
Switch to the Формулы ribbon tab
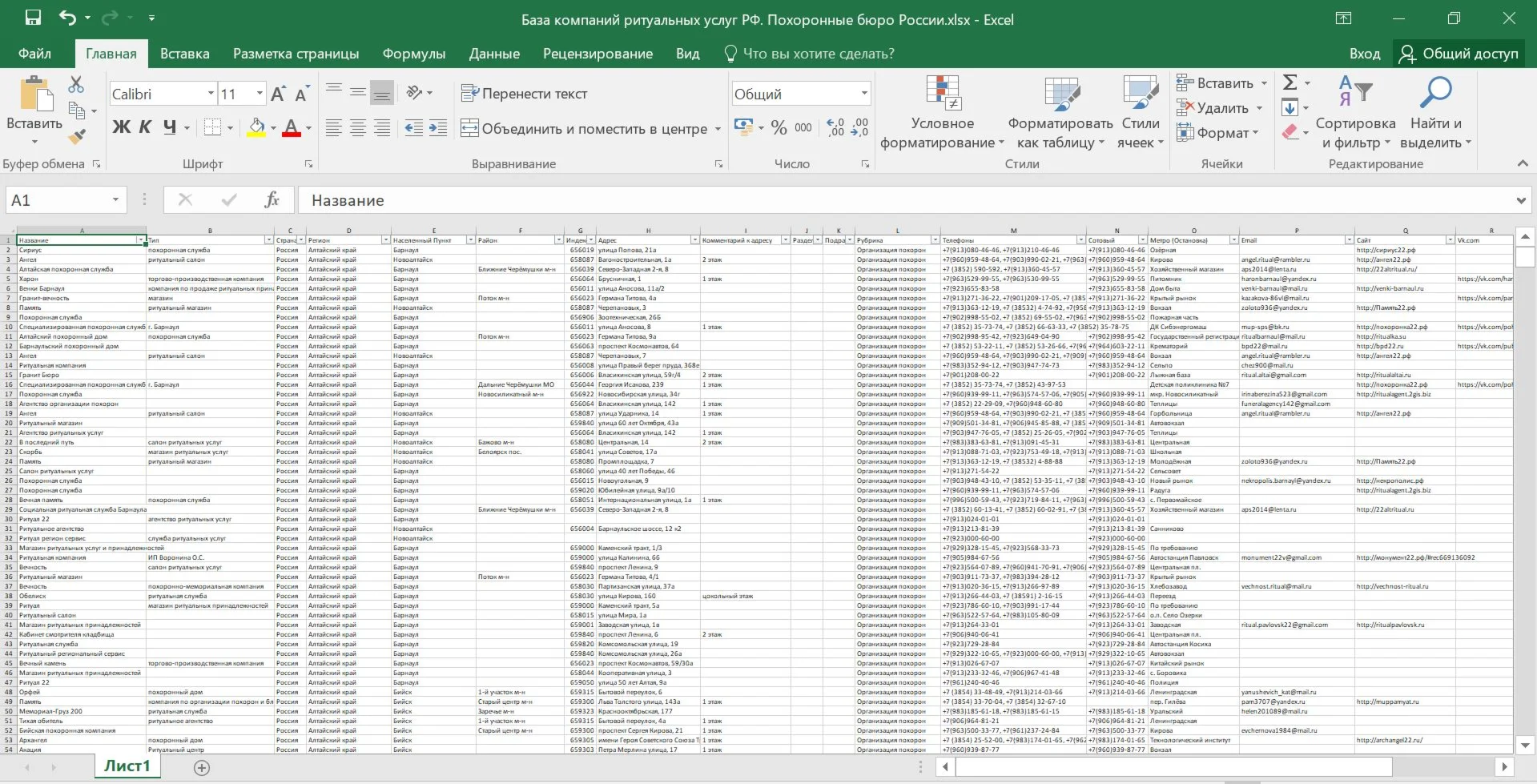[413, 54]
